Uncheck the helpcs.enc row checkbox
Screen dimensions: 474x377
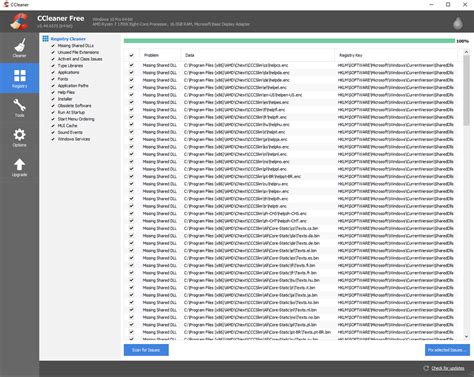[x=132, y=65]
